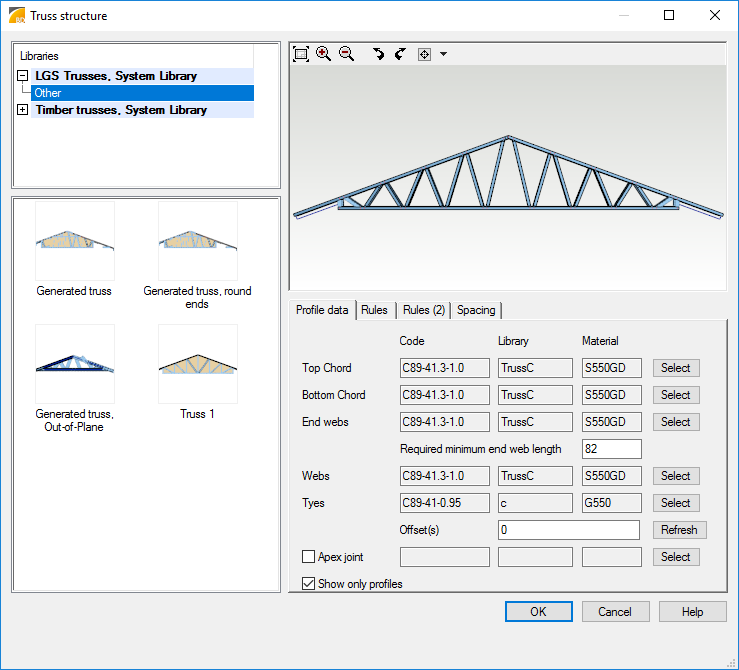Open the Rules (2) tab

[x=423, y=310]
